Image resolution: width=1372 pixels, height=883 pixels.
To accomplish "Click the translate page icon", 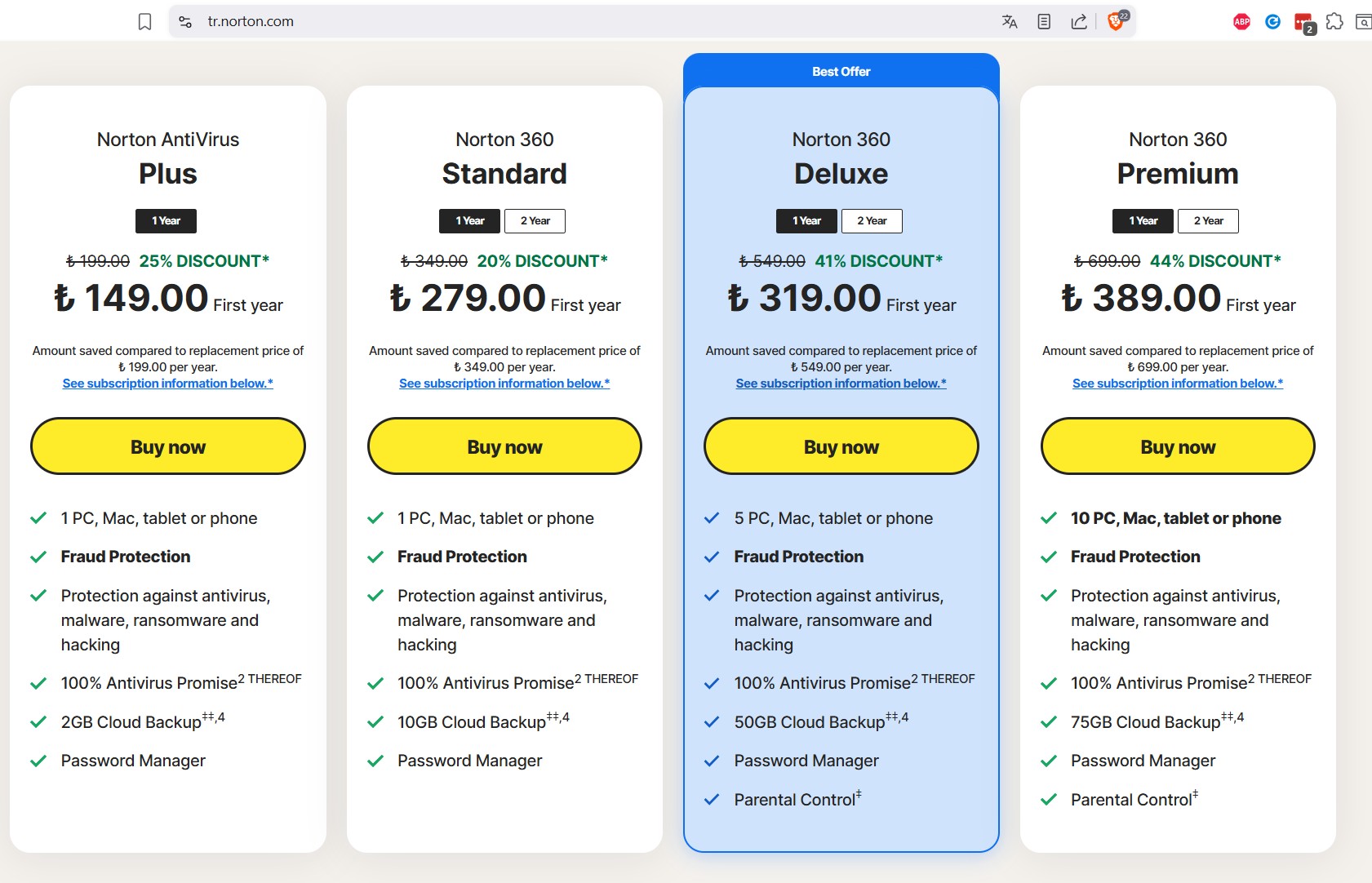I will [x=1010, y=22].
